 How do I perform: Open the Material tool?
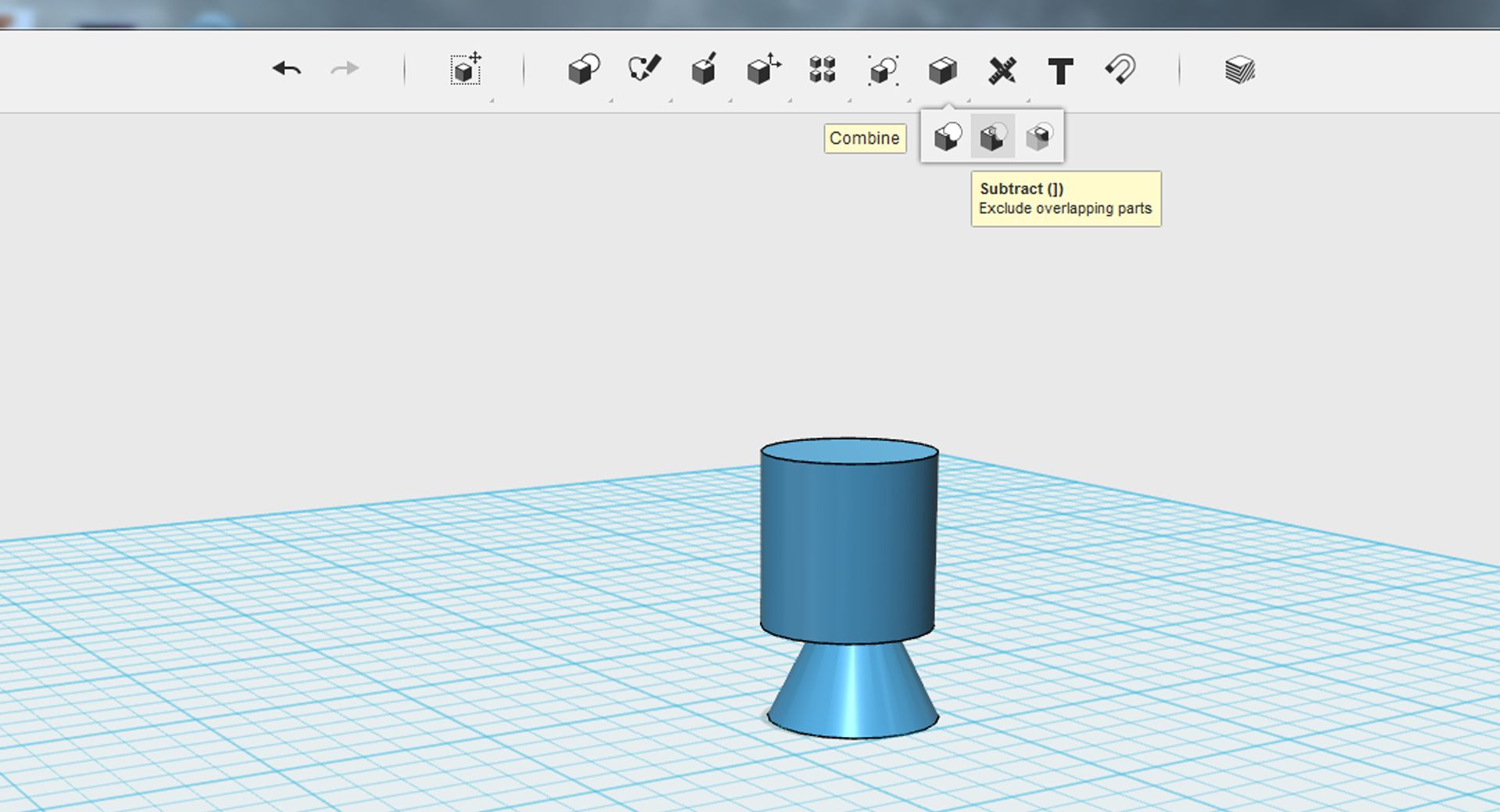[x=1240, y=69]
